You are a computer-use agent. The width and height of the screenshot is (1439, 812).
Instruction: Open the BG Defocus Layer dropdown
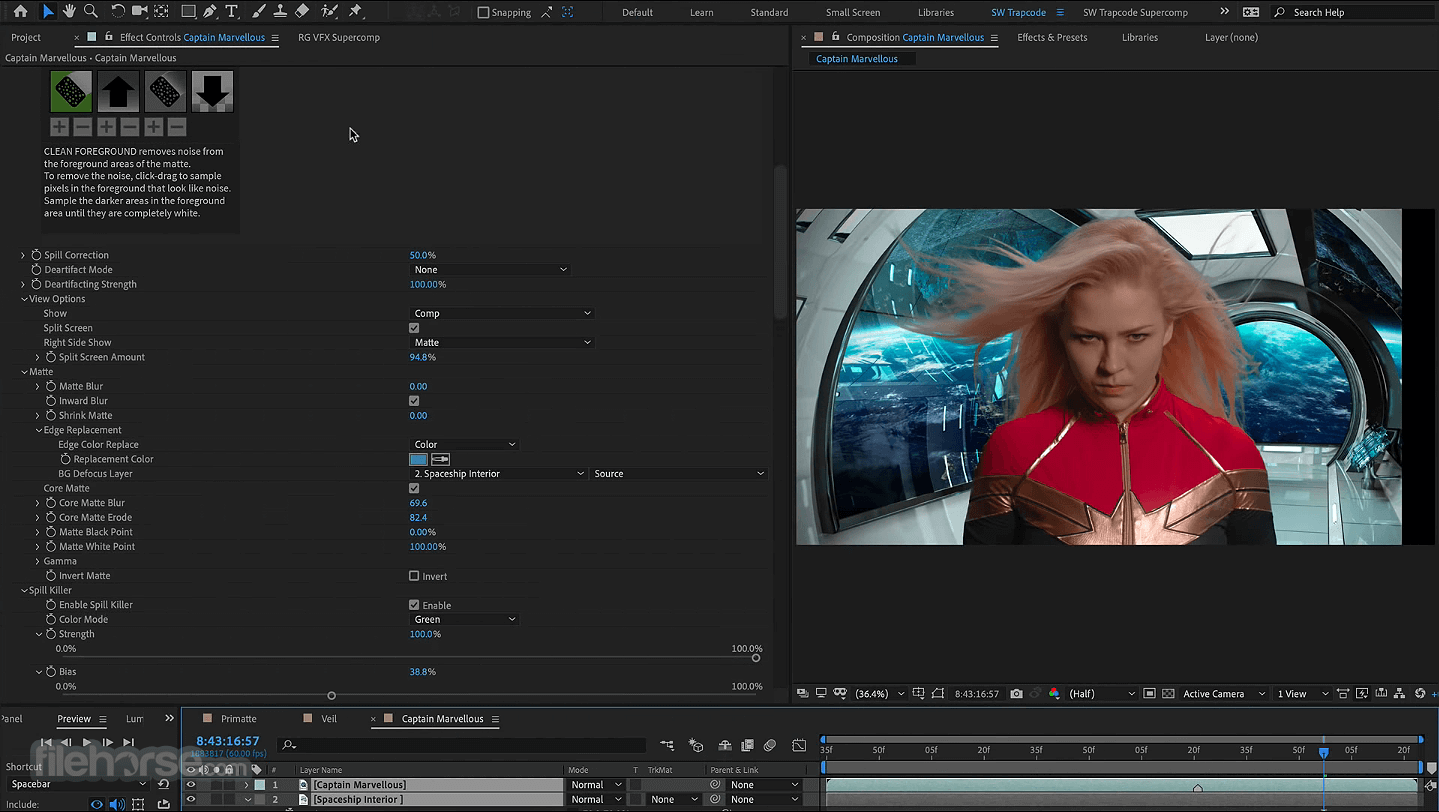click(498, 474)
